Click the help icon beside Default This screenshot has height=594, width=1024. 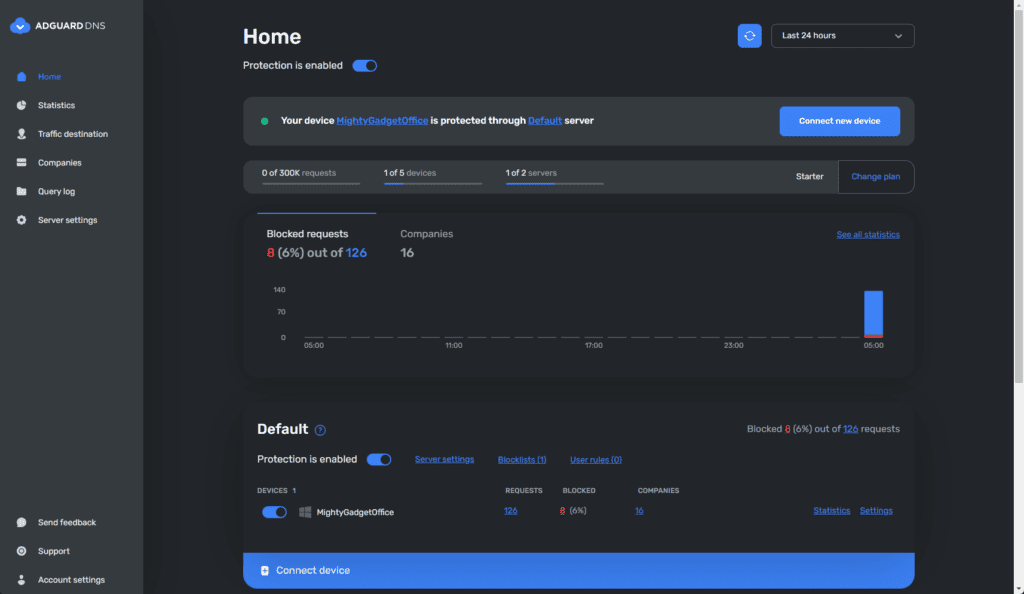coord(320,430)
